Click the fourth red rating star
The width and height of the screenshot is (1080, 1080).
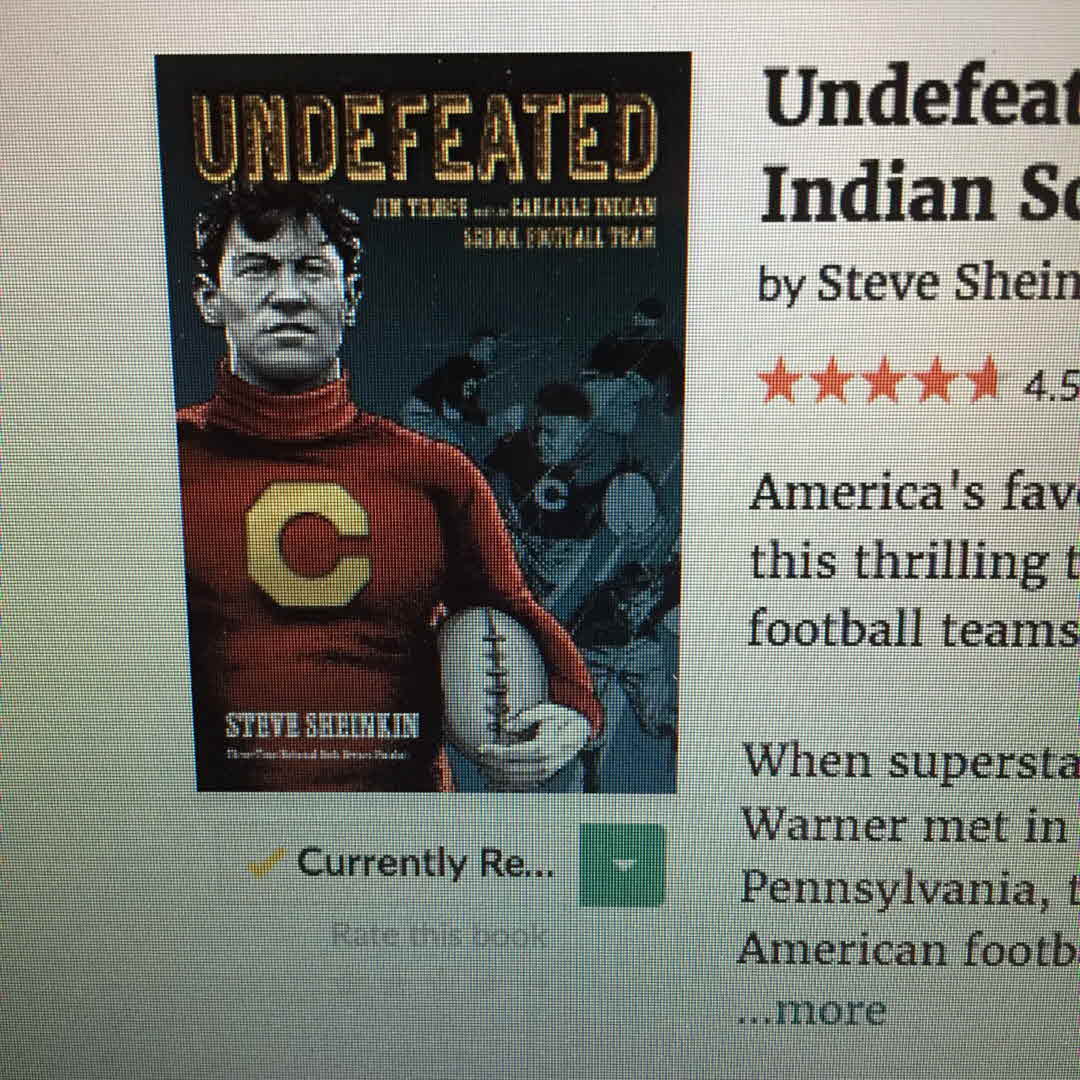coord(935,380)
